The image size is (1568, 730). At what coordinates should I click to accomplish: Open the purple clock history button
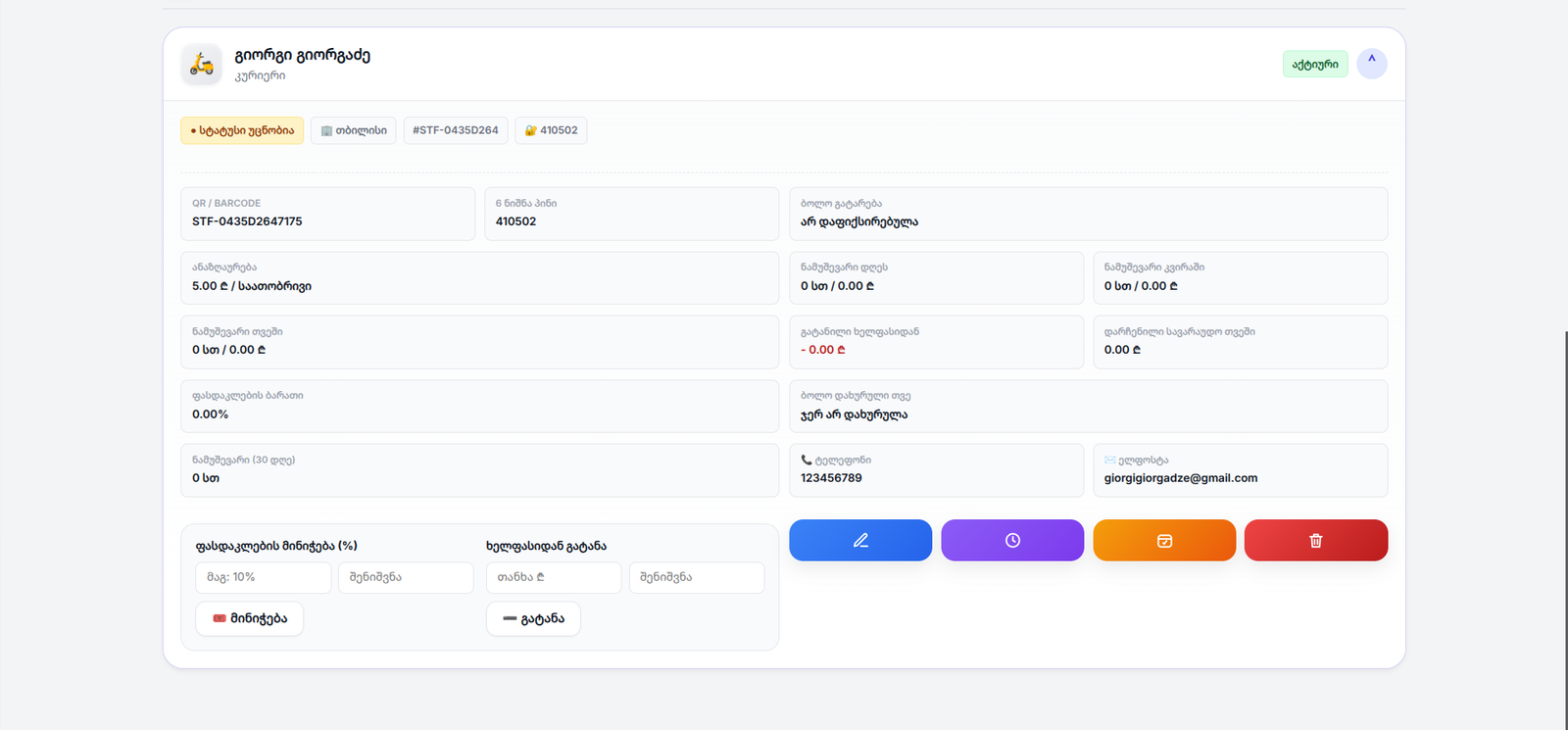[1012, 540]
